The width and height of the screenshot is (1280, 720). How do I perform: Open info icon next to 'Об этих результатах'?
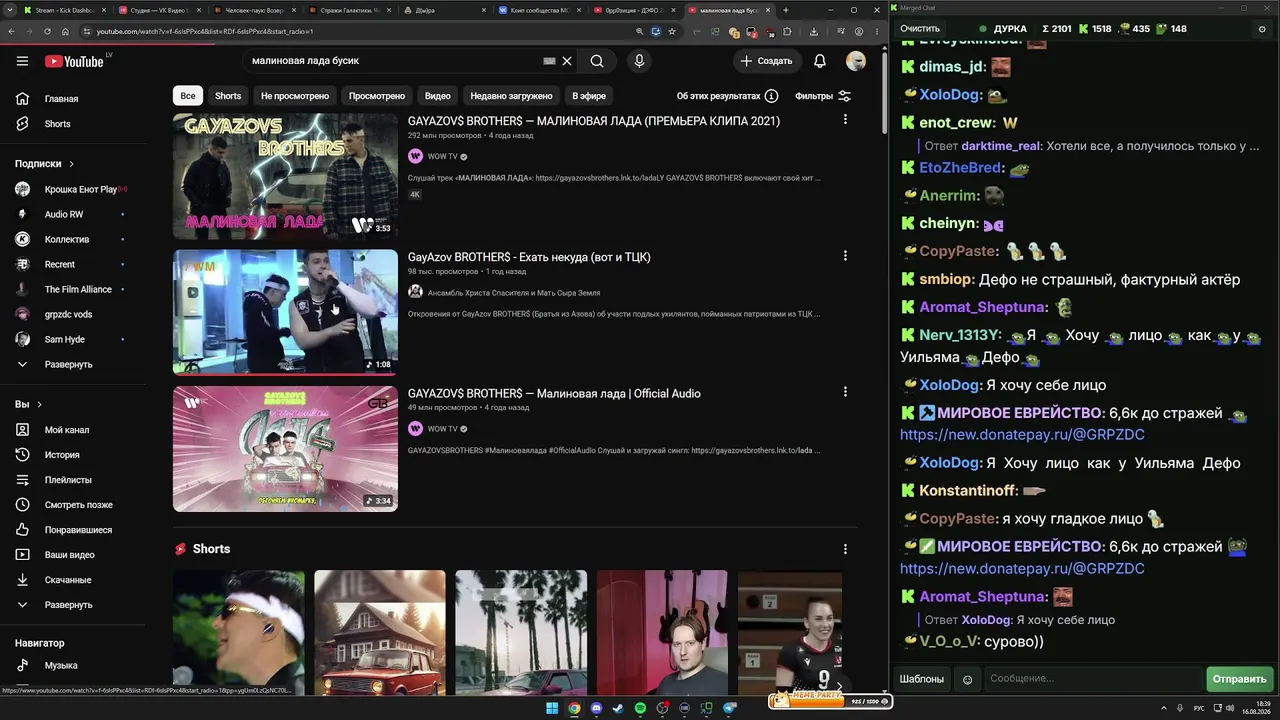(x=771, y=96)
